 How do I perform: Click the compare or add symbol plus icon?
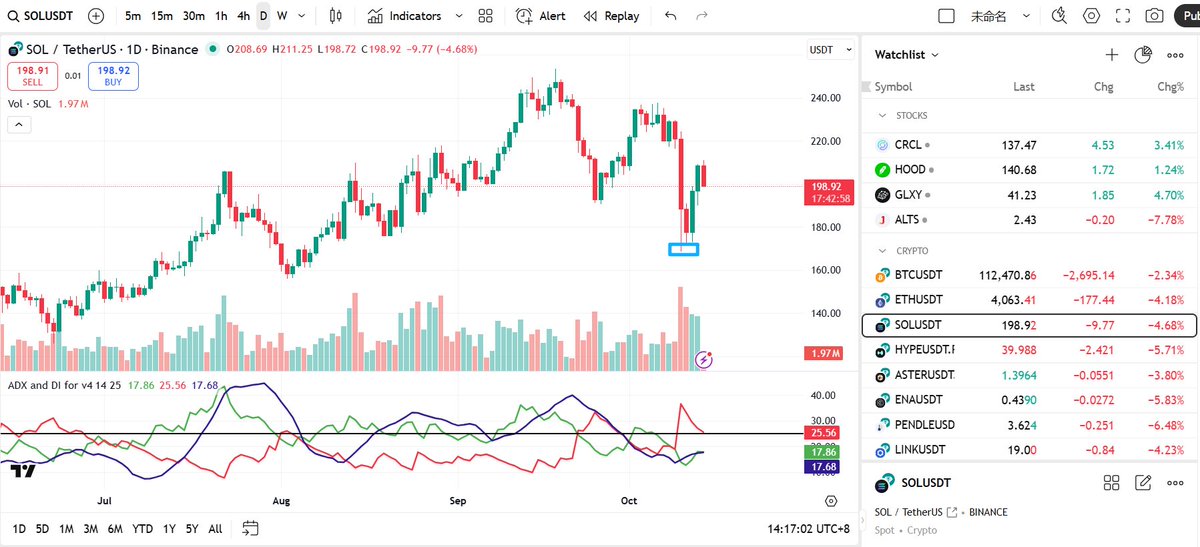(95, 16)
